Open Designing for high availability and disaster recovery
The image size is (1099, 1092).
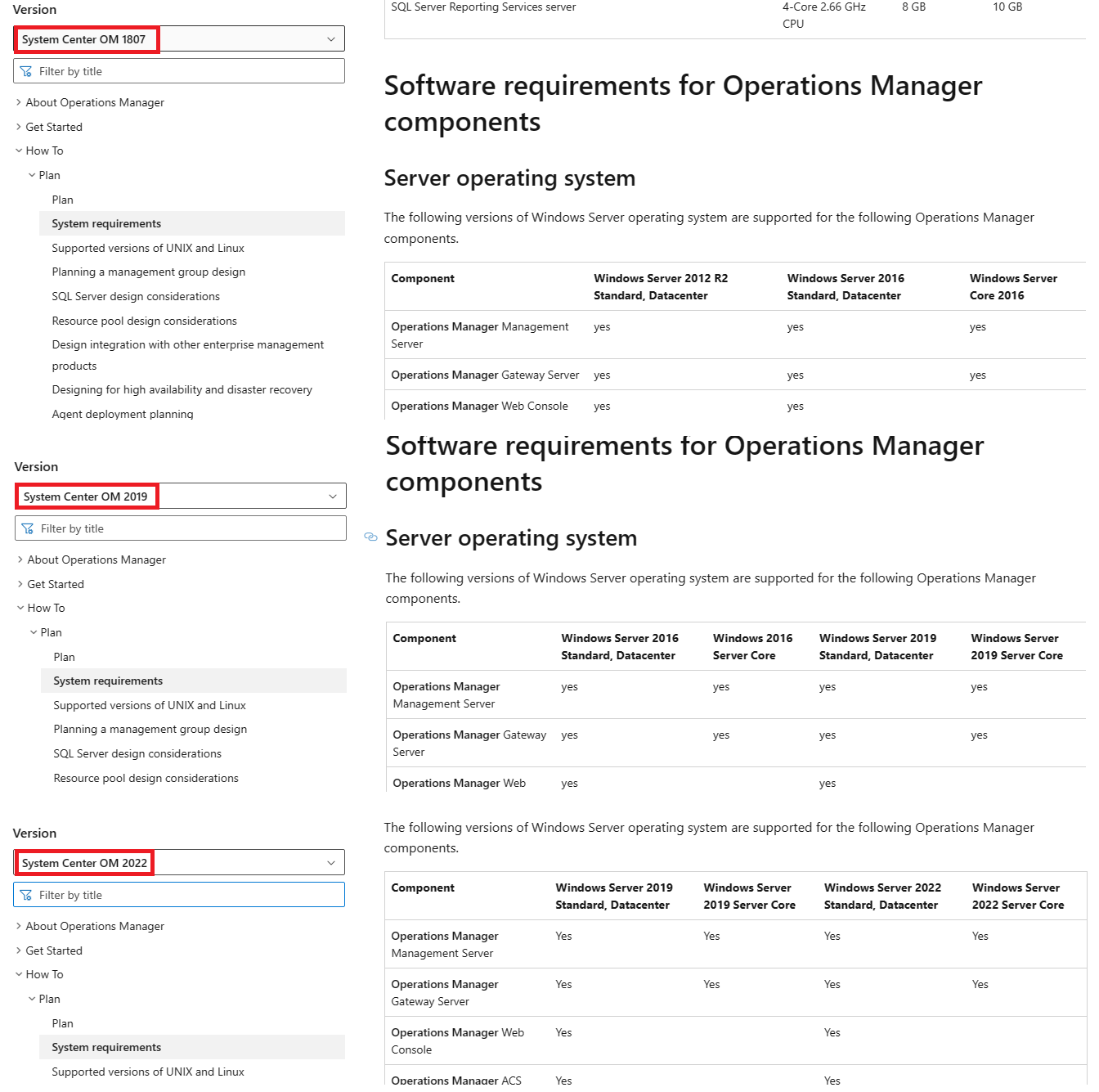click(x=182, y=389)
